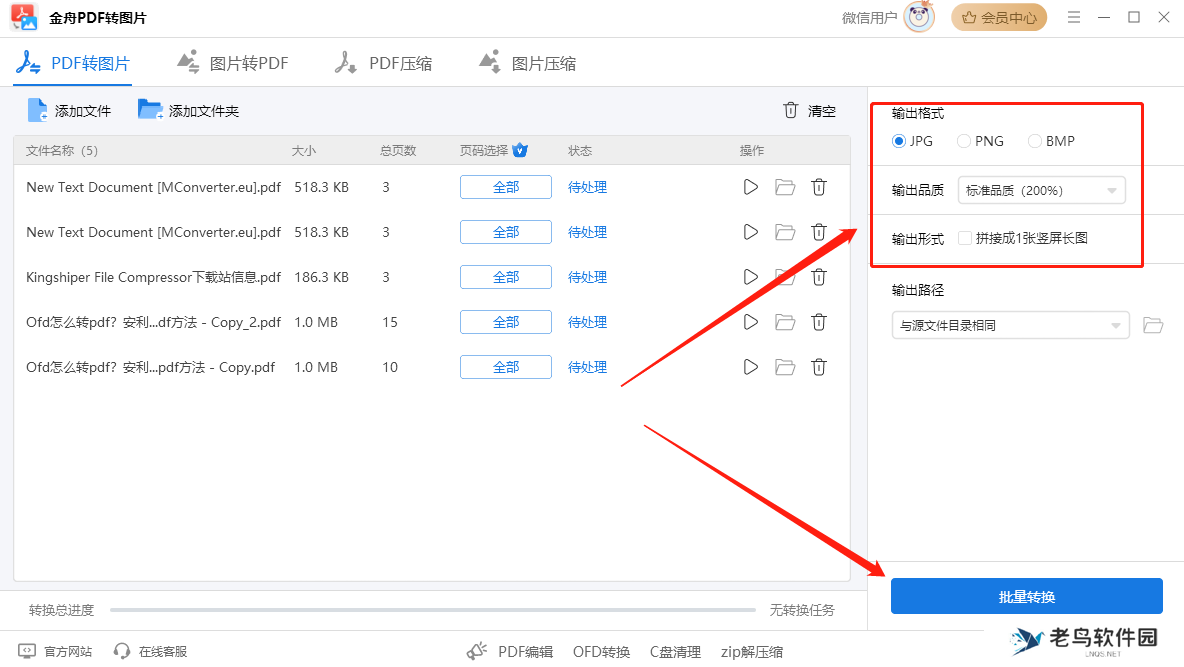Select BMP as the output format

[x=1035, y=141]
